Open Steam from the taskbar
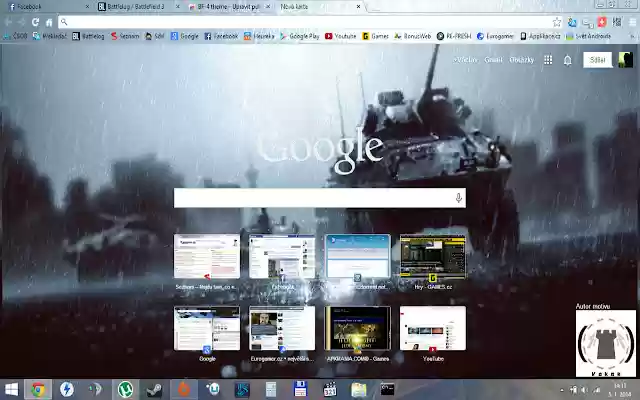640x400 pixels. [155, 389]
